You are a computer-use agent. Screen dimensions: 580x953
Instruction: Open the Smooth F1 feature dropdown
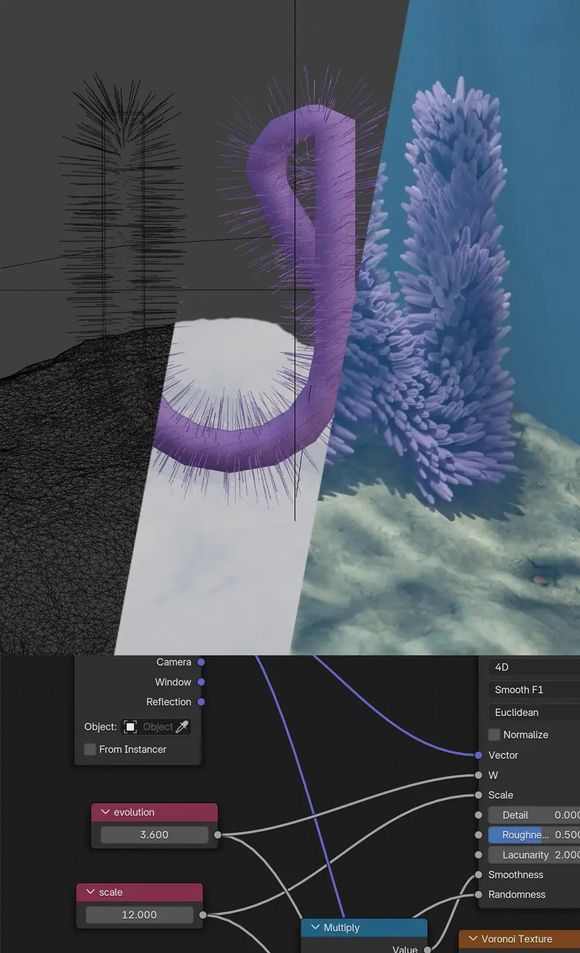[x=534, y=690]
